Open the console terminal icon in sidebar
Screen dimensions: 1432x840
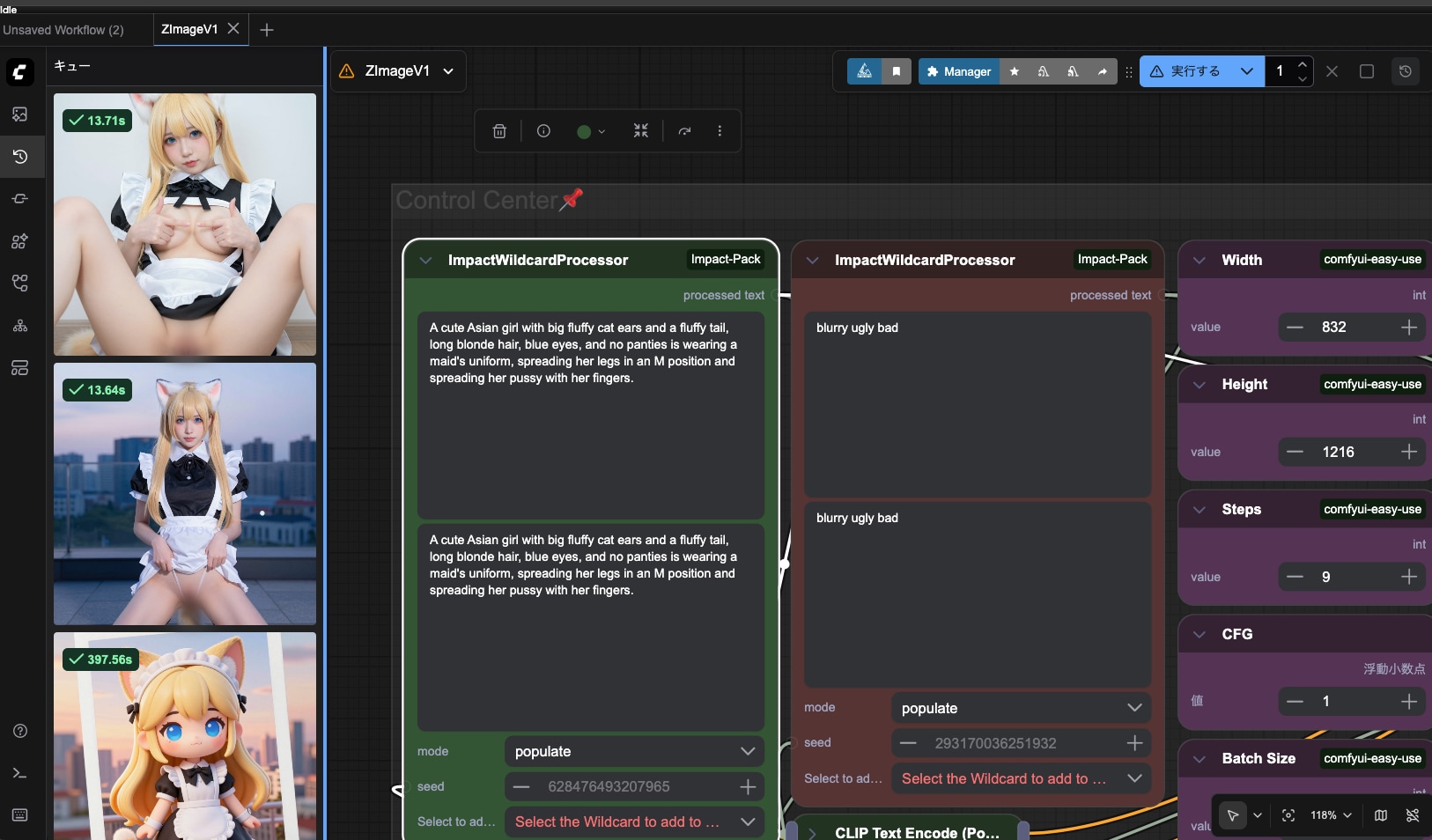(19, 773)
